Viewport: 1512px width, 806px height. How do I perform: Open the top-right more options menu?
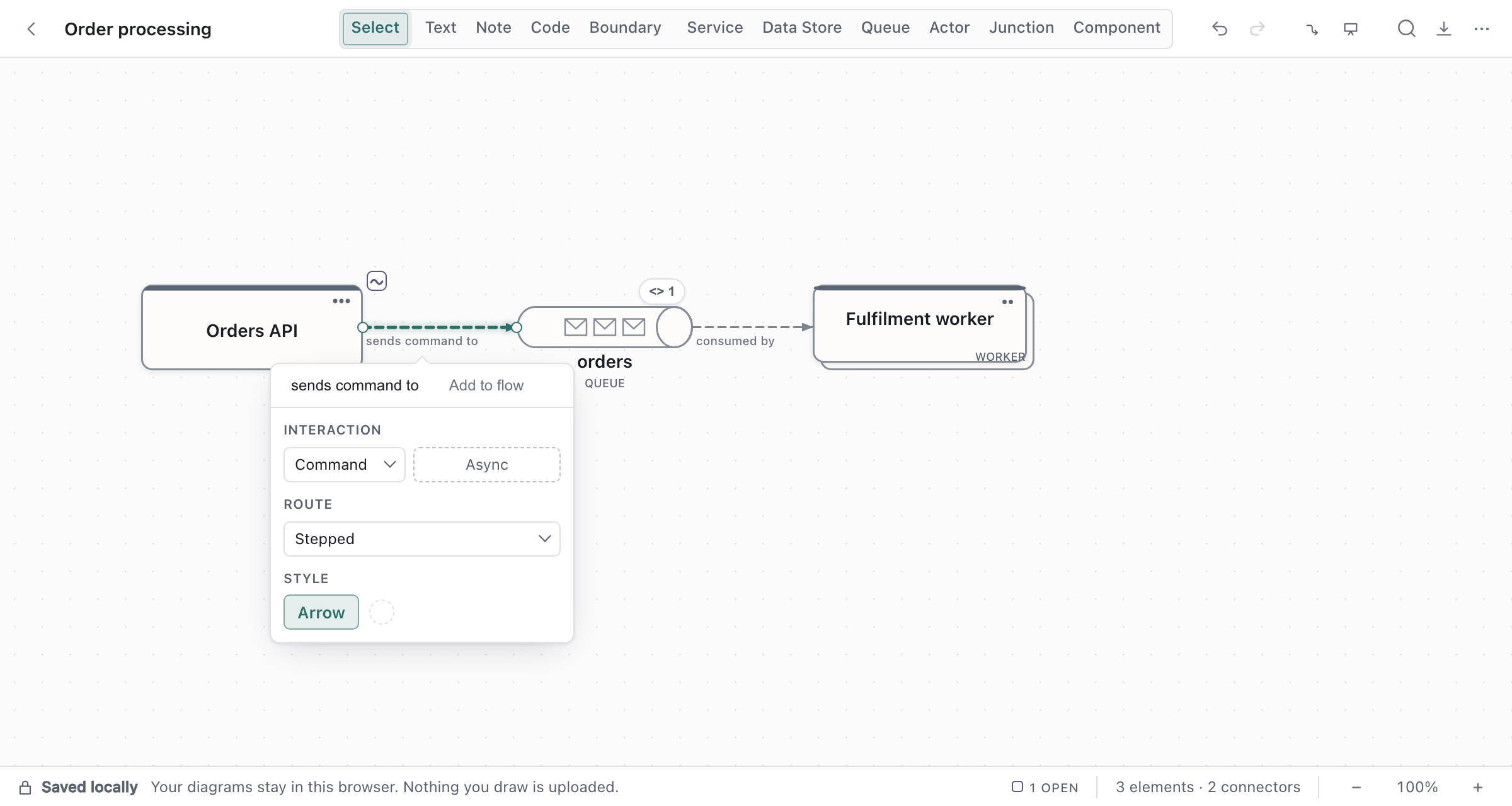tap(1482, 29)
